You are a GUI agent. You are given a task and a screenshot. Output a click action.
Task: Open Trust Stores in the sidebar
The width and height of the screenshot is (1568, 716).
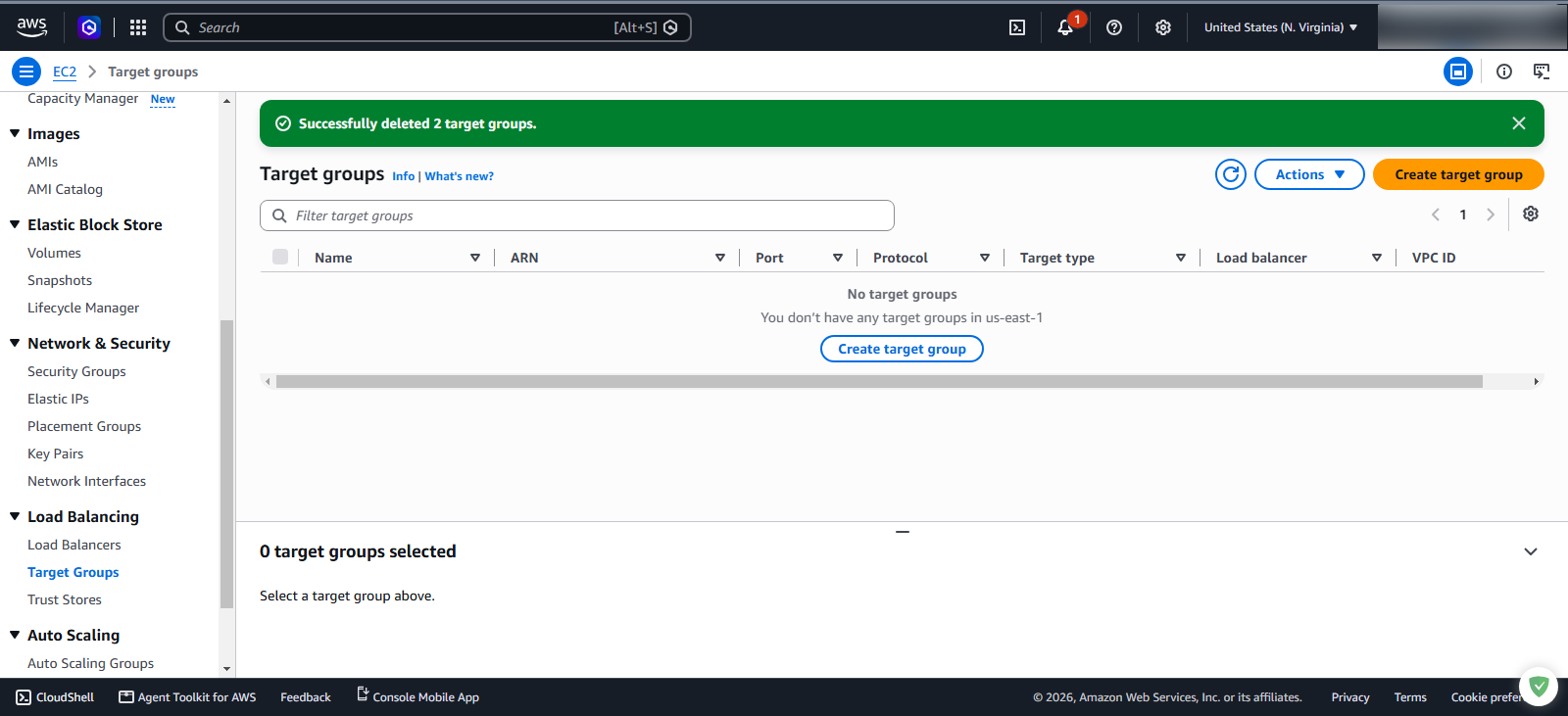point(65,599)
